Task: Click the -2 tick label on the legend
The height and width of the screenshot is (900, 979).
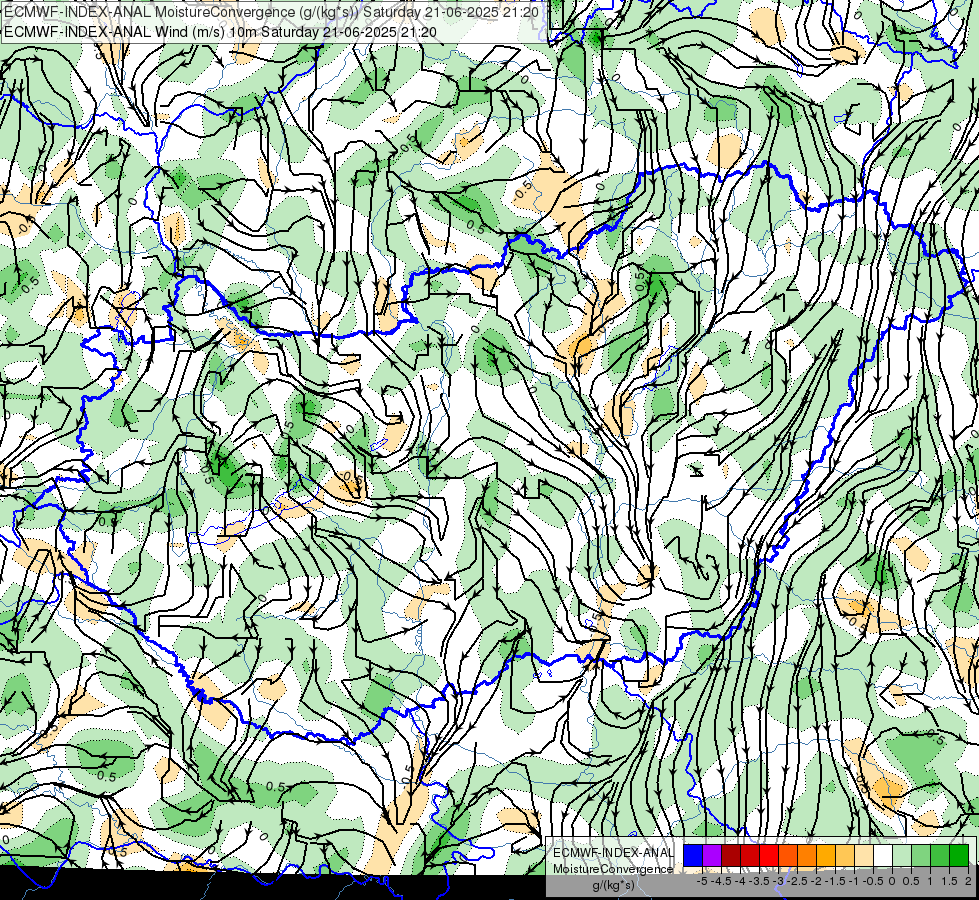Action: click(817, 881)
